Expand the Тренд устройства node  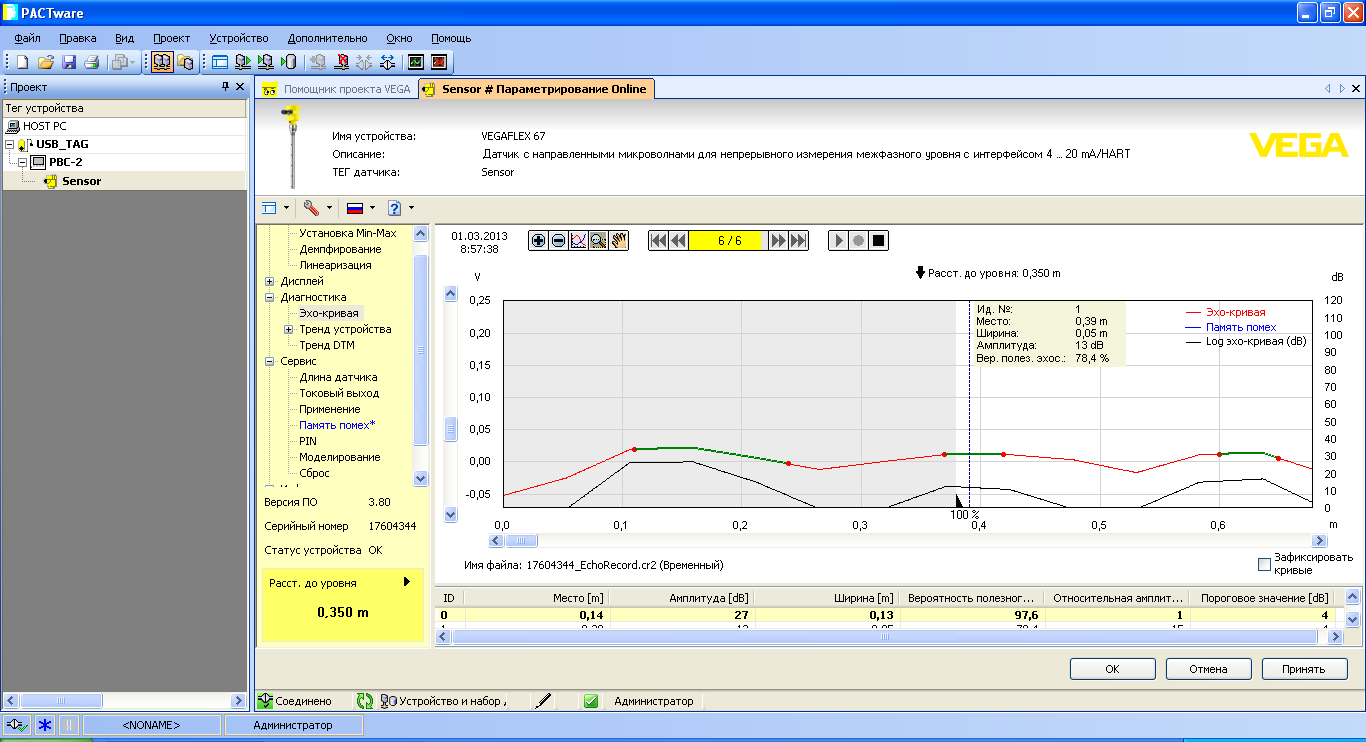click(288, 330)
